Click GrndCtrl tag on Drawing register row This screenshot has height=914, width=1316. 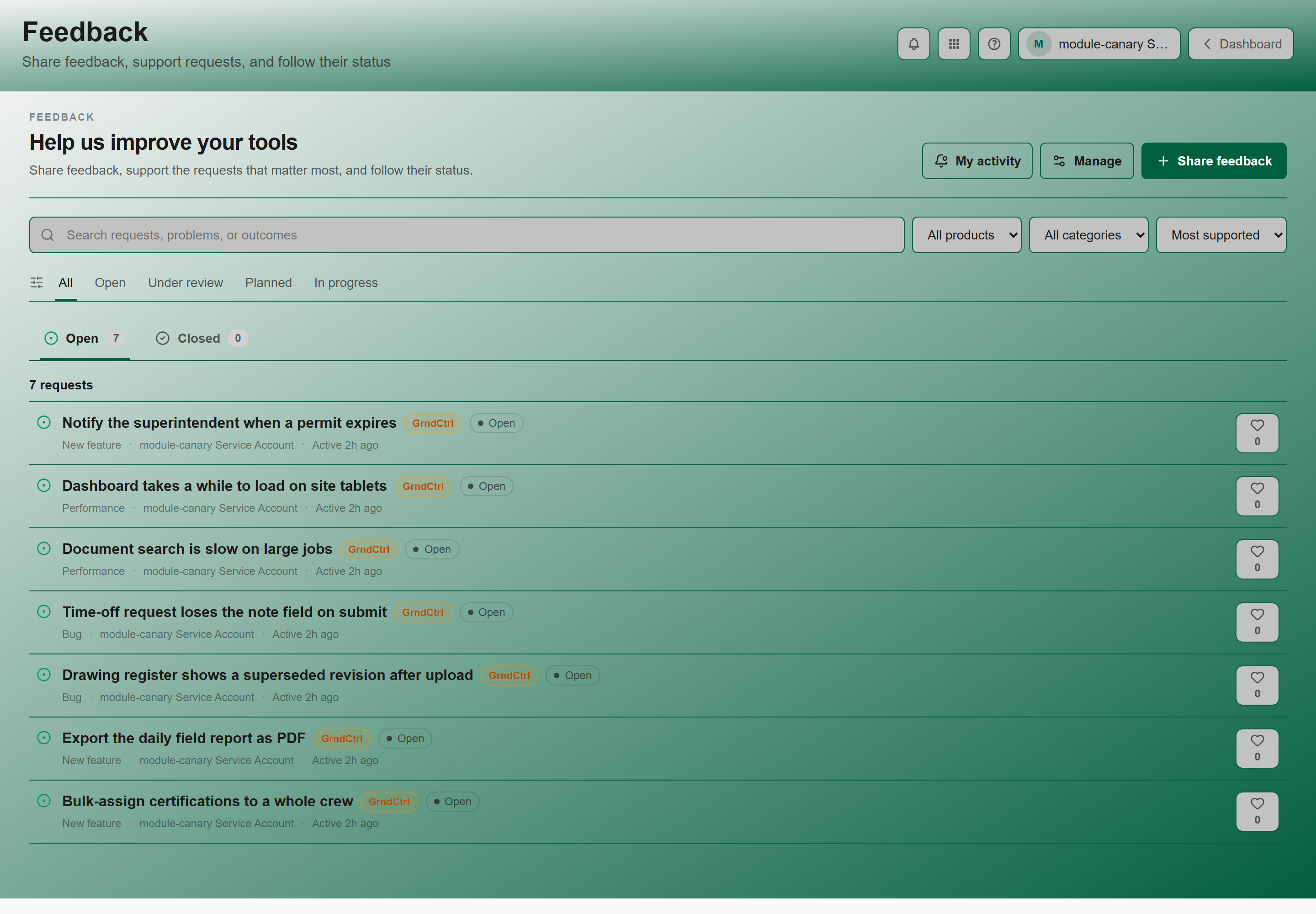(x=509, y=675)
